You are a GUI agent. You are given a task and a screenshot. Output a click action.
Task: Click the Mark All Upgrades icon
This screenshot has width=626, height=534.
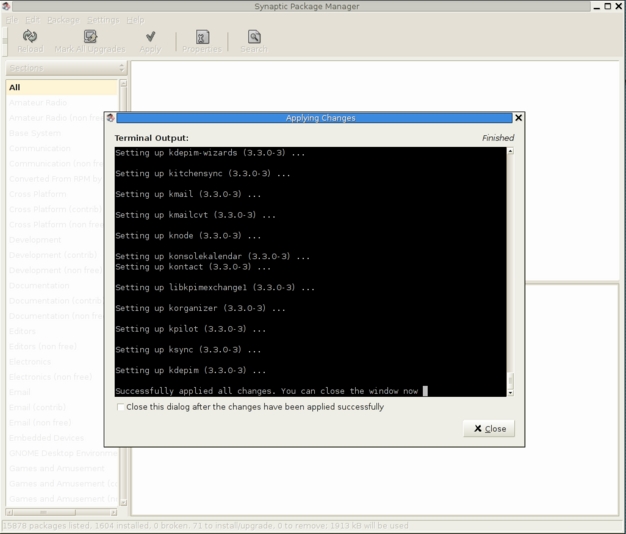point(90,37)
